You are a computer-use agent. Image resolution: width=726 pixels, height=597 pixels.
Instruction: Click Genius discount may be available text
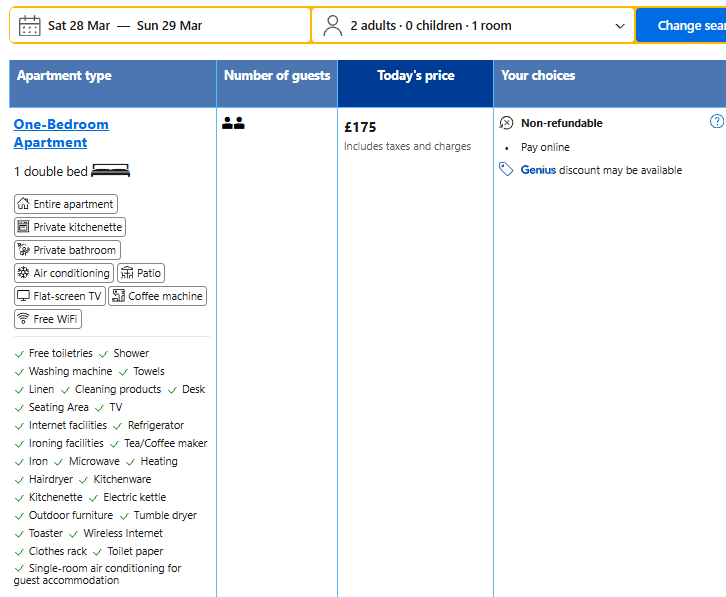(601, 170)
